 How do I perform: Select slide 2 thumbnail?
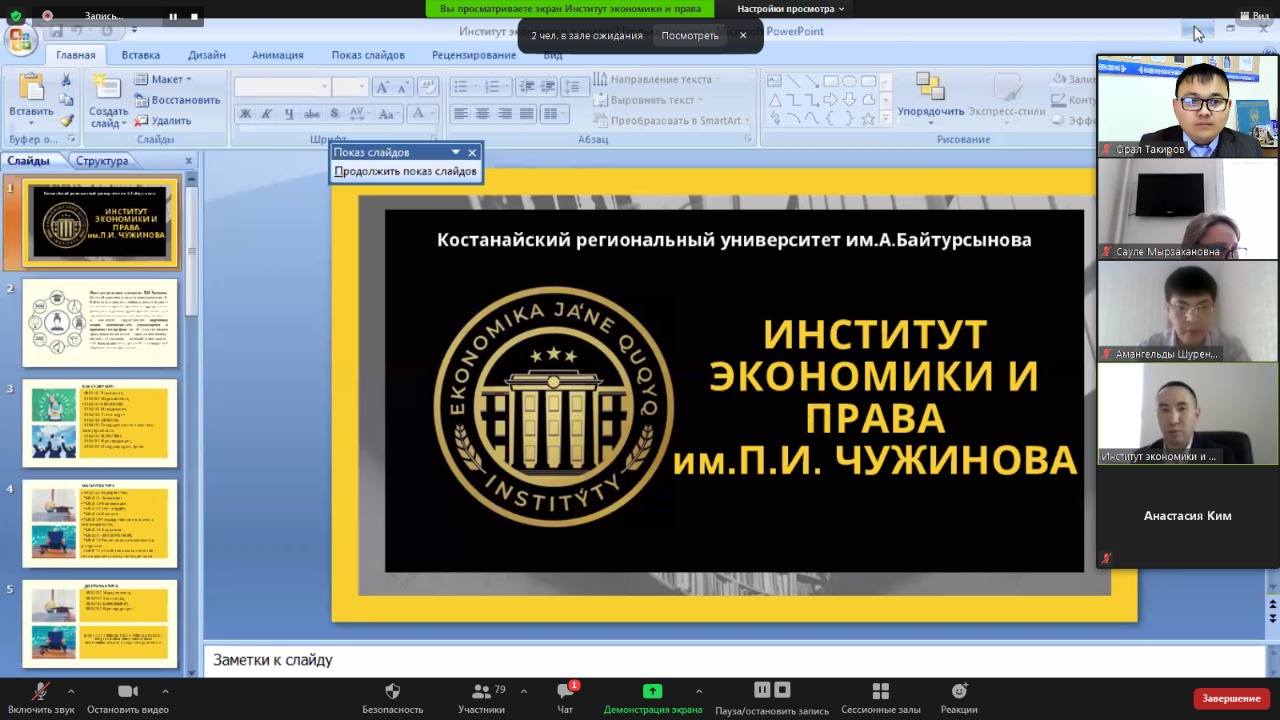tap(100, 323)
